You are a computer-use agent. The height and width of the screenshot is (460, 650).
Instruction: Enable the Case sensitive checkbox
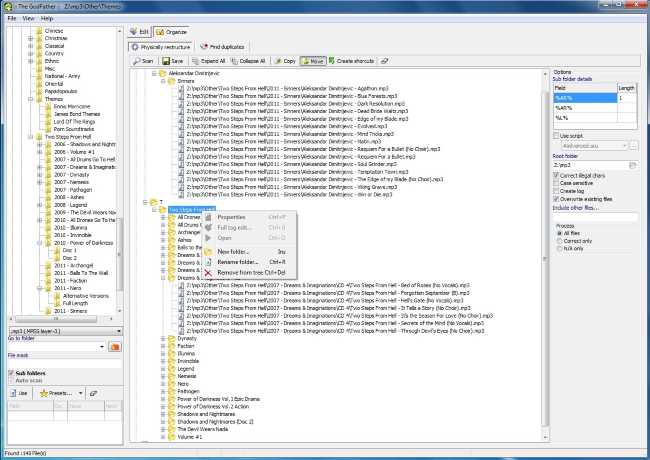(x=557, y=183)
